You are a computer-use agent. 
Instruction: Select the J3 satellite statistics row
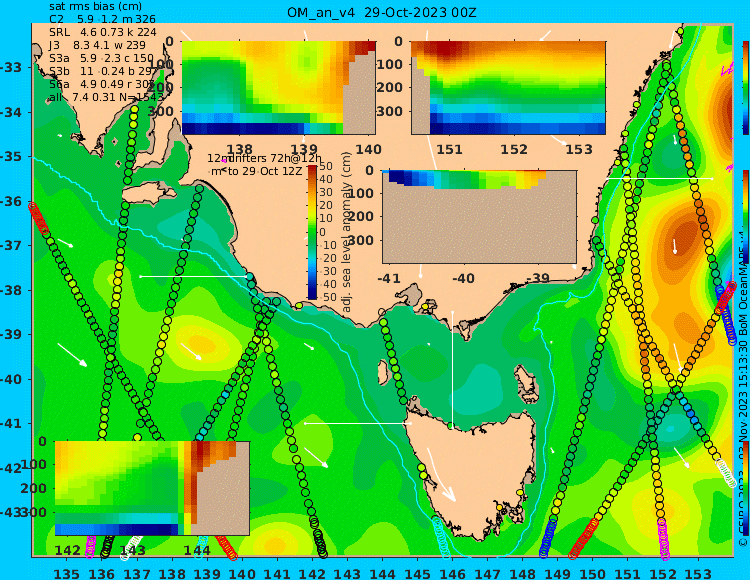point(97,45)
